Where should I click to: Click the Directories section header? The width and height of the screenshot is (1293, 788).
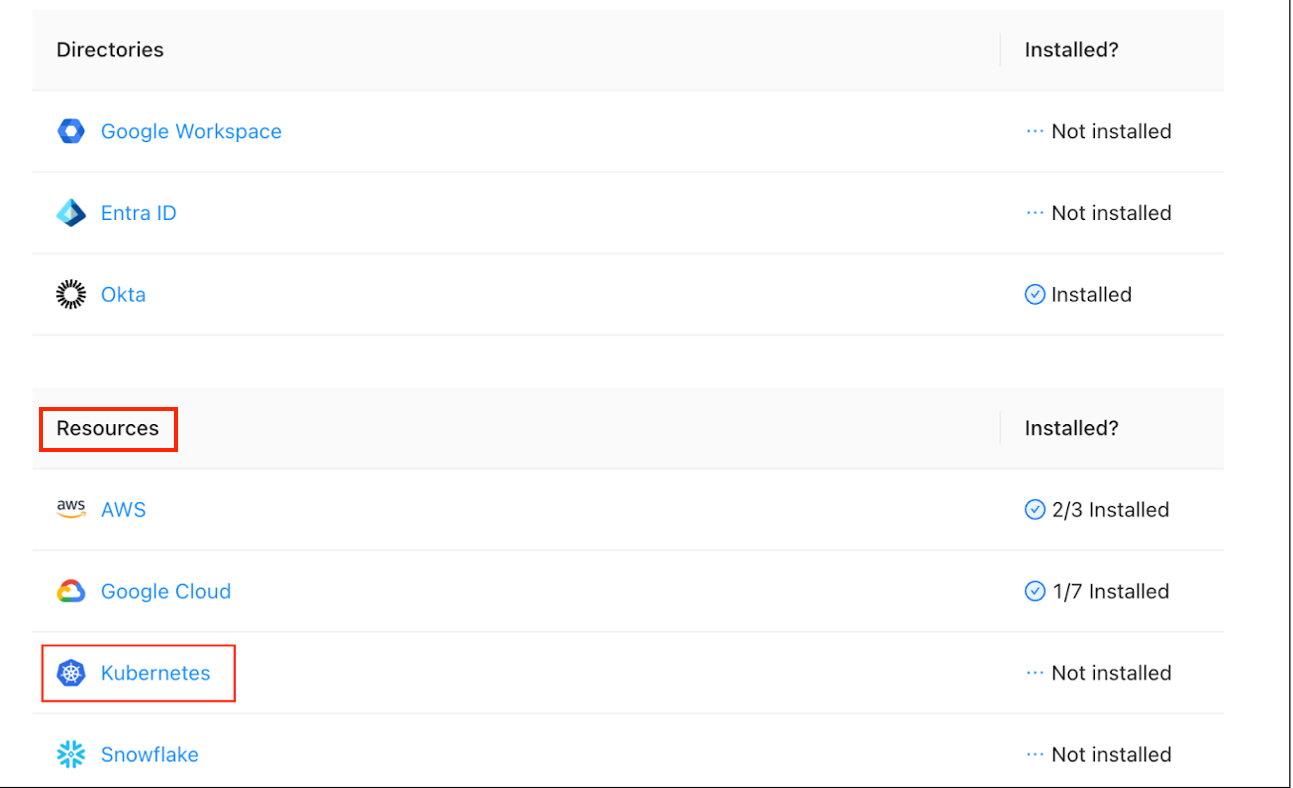click(110, 49)
